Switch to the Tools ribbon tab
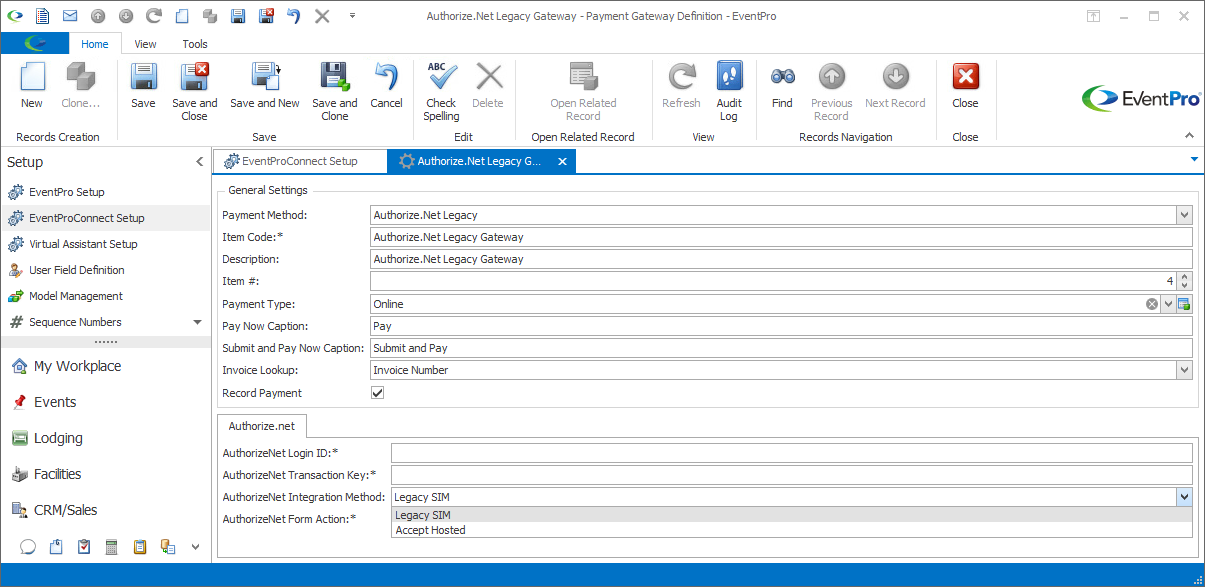The height and width of the screenshot is (587, 1205). [x=195, y=44]
